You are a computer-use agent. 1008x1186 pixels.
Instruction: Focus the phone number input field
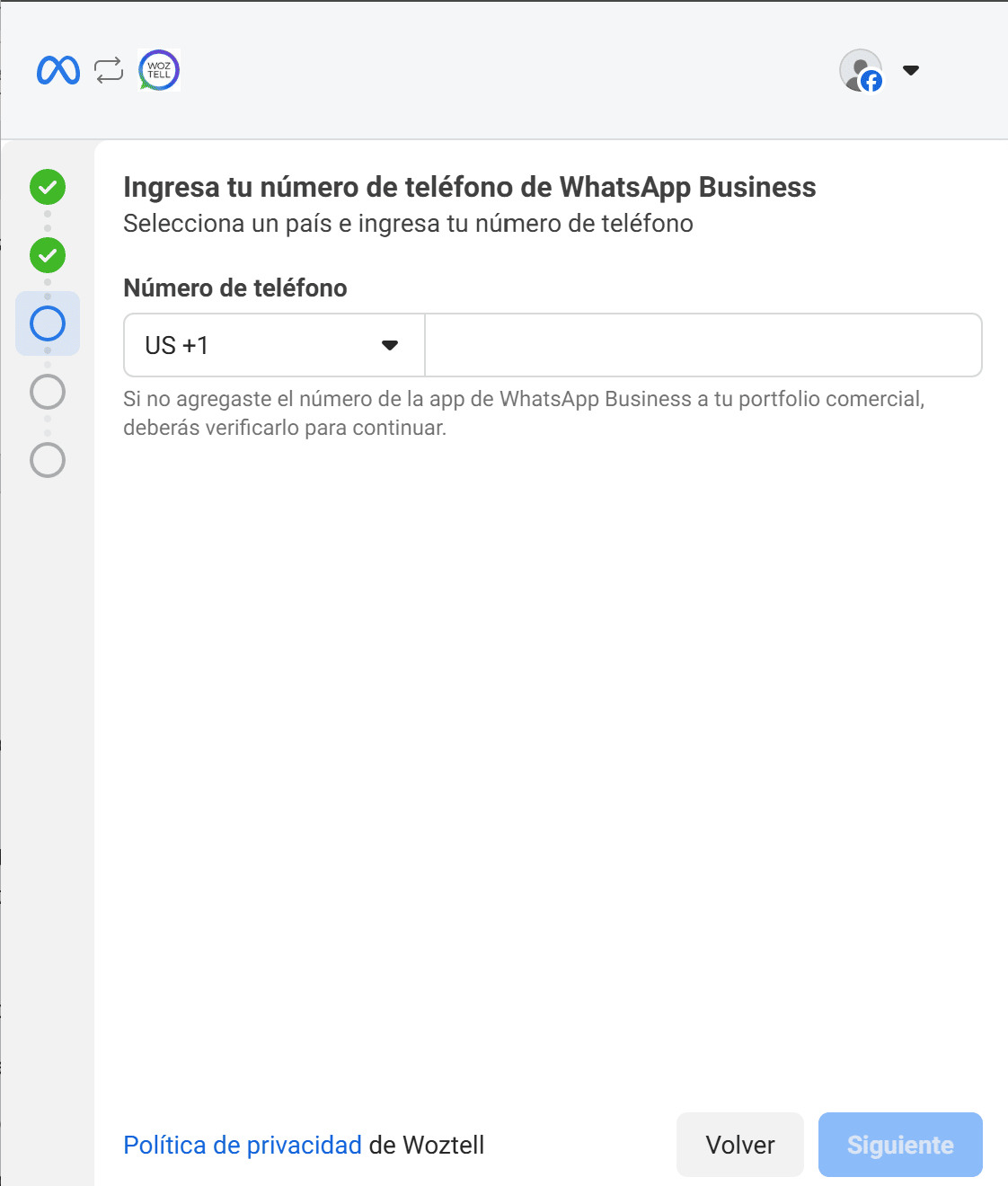[x=703, y=345]
